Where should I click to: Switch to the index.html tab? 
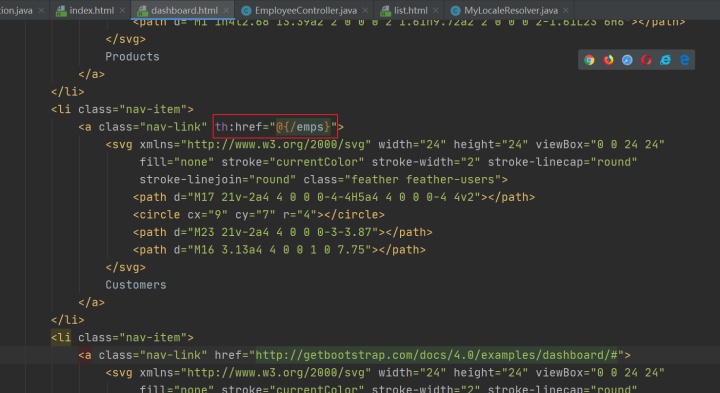(91, 10)
